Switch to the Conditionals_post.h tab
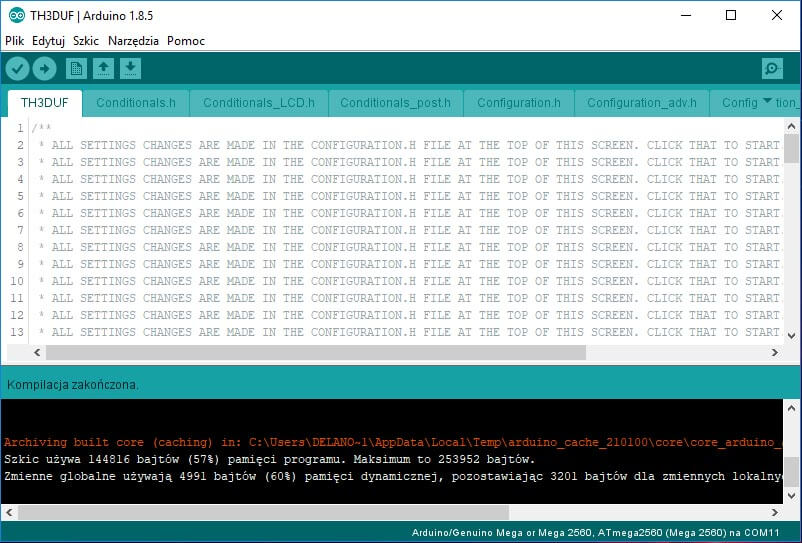The width and height of the screenshot is (802, 543). tap(395, 103)
